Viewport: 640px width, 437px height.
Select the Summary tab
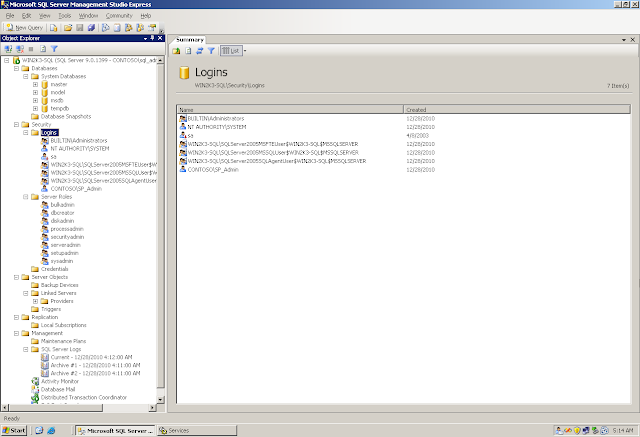coord(189,40)
